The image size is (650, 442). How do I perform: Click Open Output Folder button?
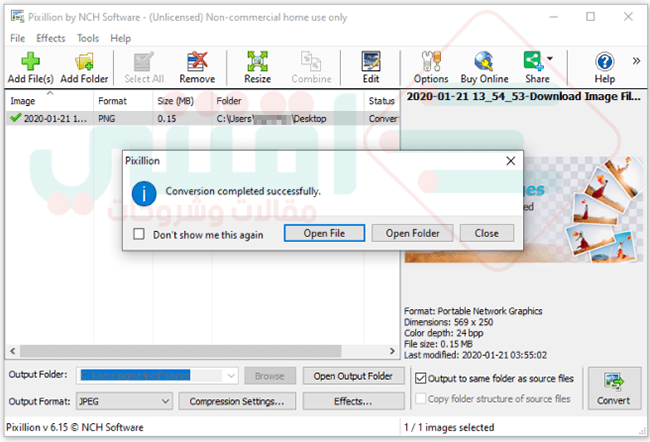tap(353, 376)
